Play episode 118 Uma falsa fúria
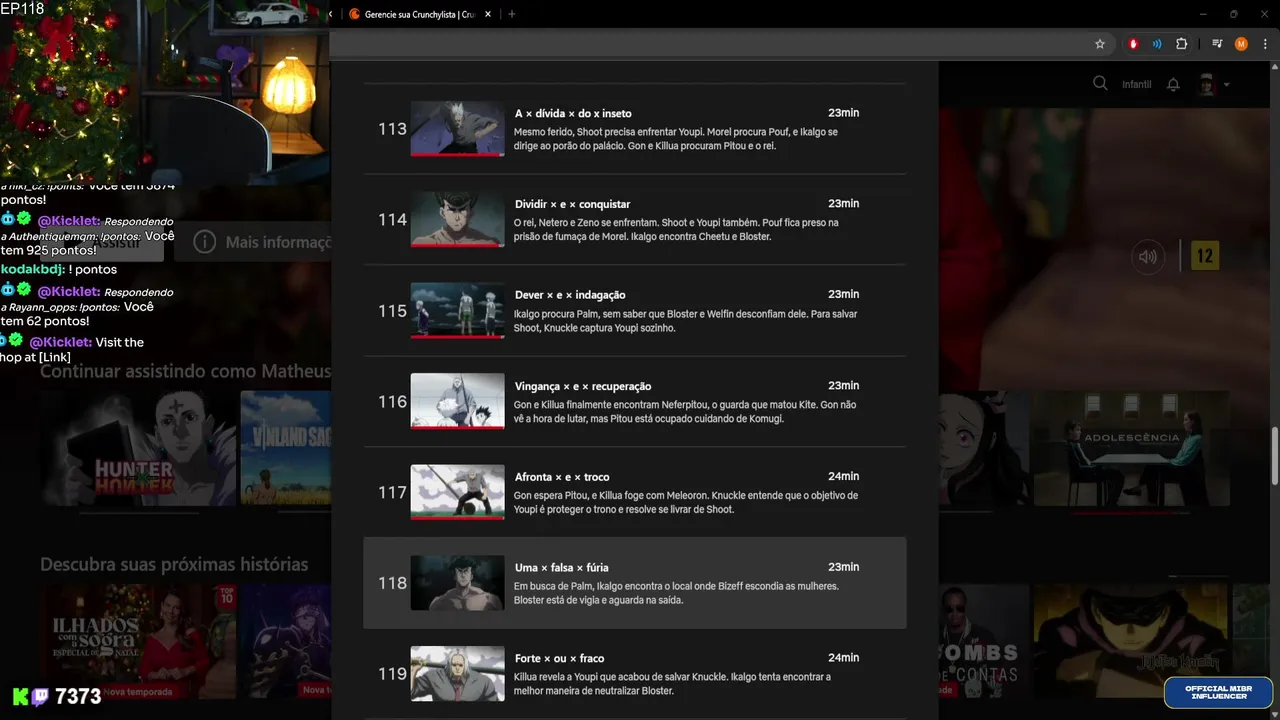Screen dimensions: 1280x720 click(x=634, y=583)
